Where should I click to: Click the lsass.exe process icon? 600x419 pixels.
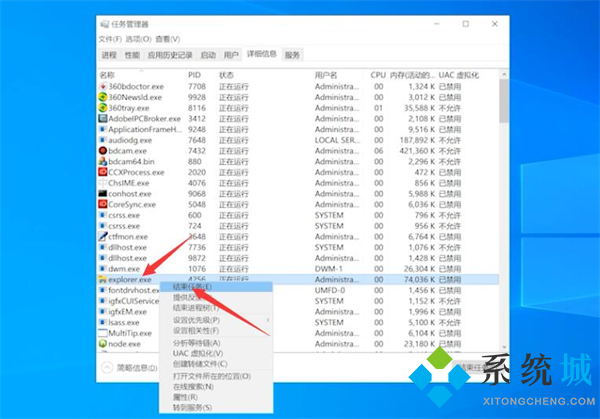point(103,322)
